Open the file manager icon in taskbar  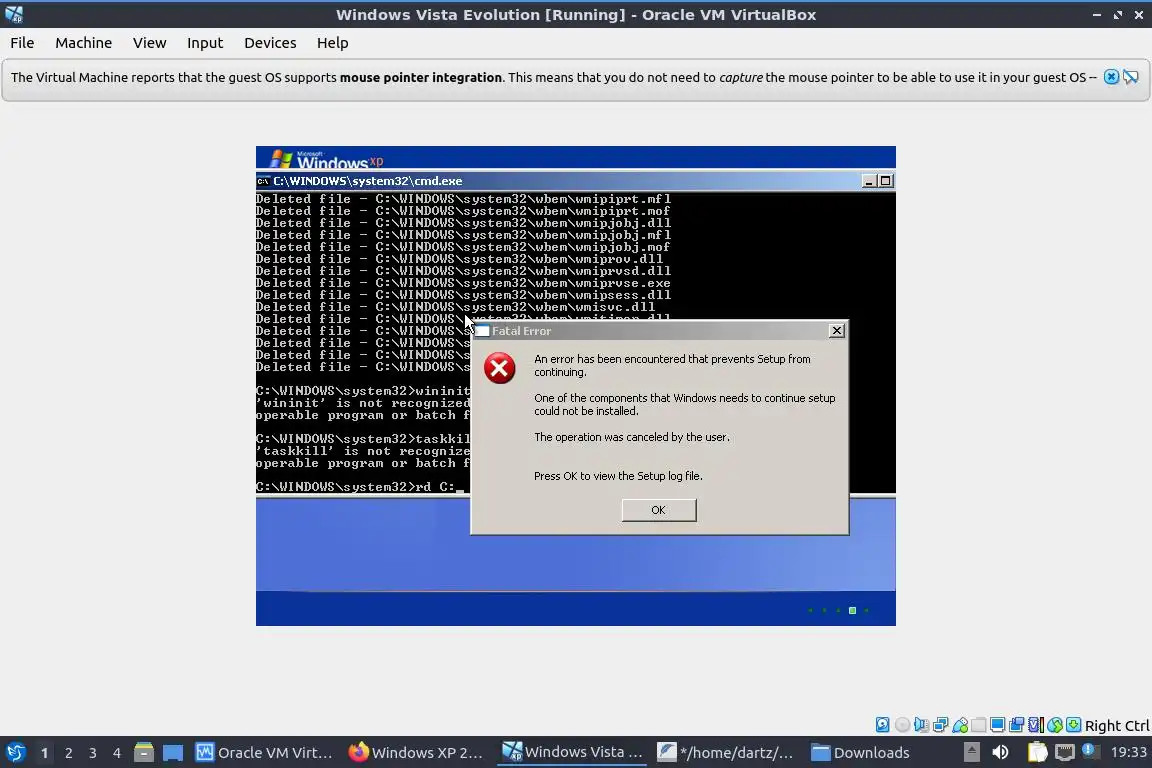pyautogui.click(x=144, y=753)
